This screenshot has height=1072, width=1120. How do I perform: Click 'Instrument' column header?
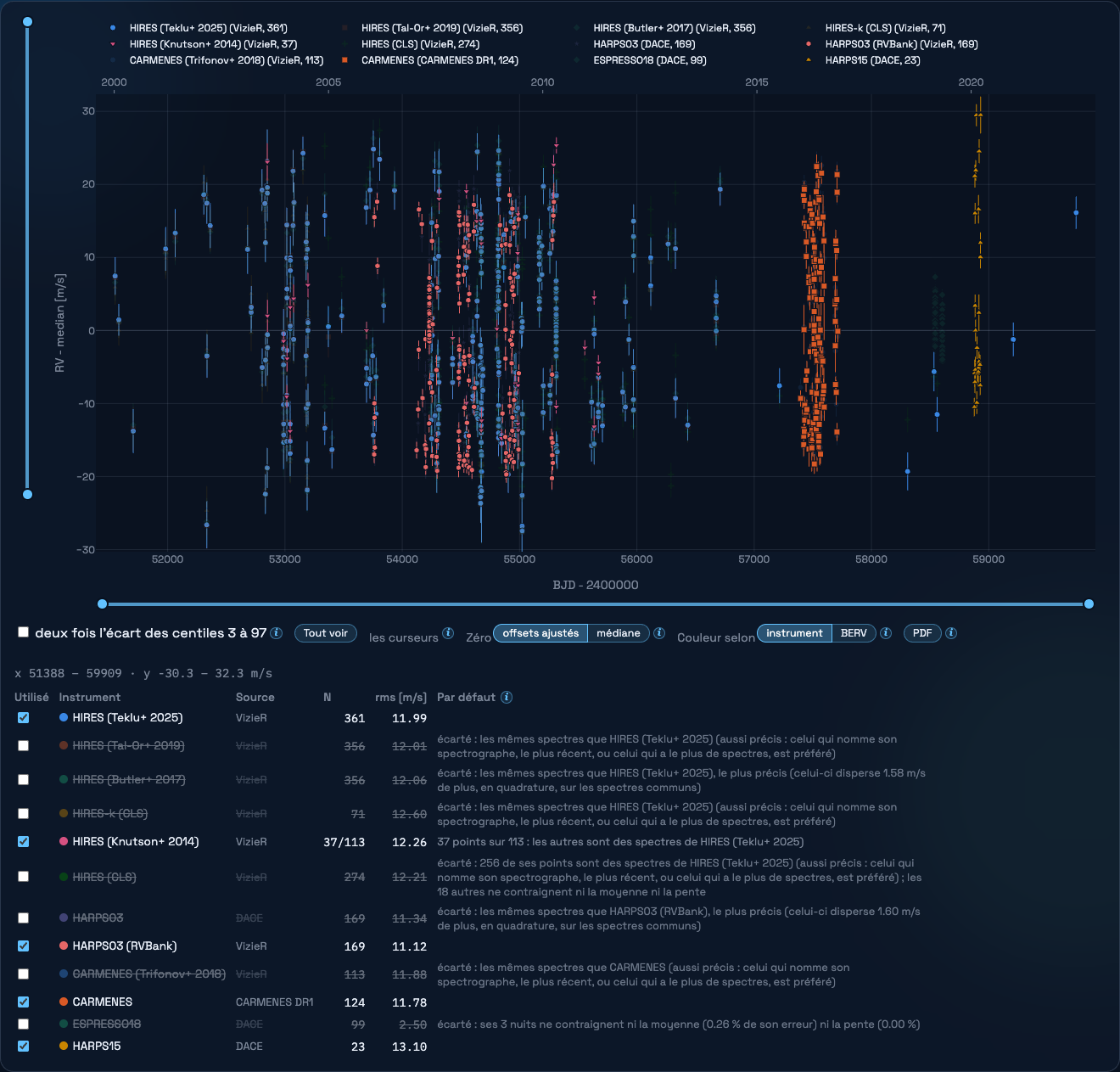click(x=90, y=698)
